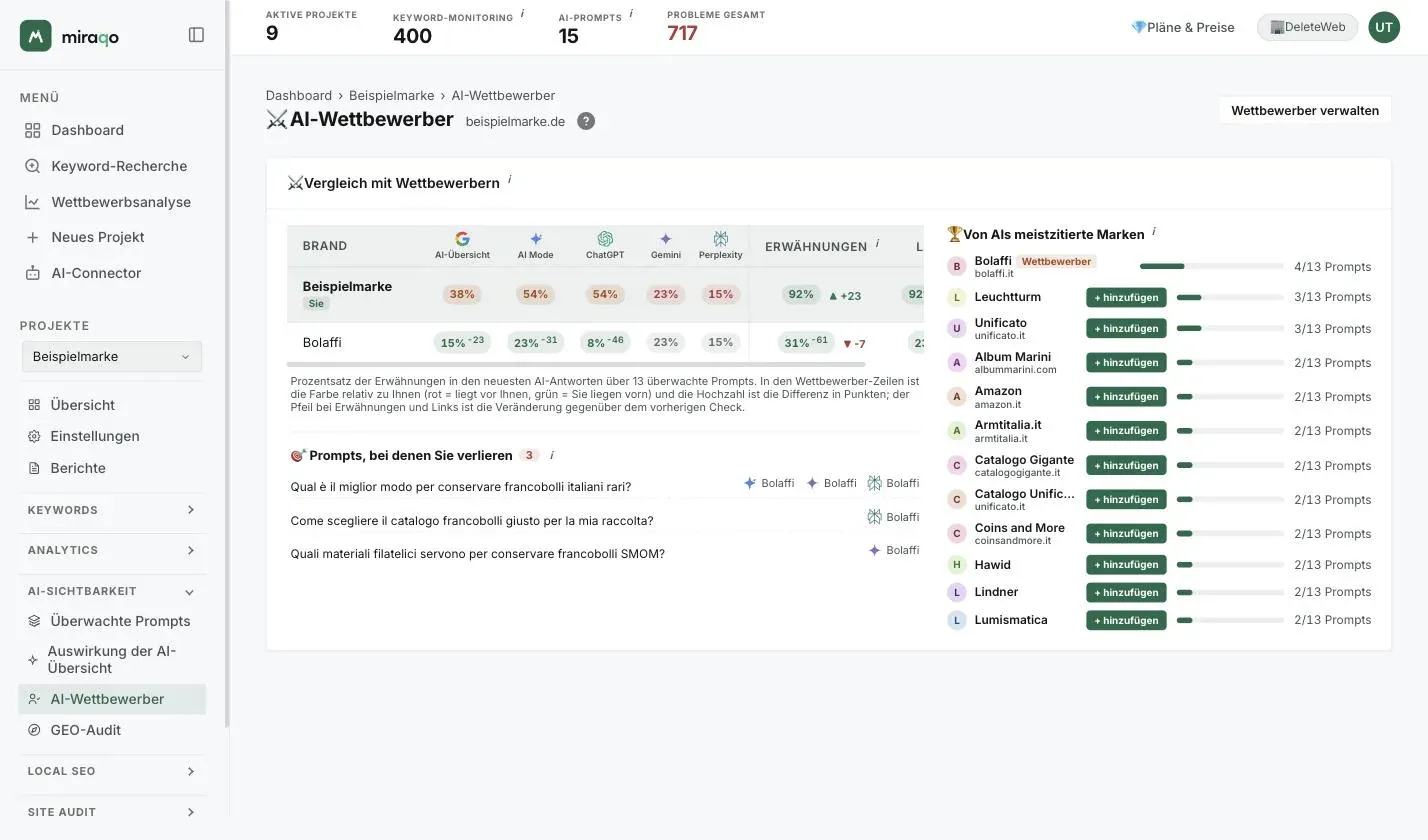Screen dimensions: 1428x840
Task: Add Lumismatica as competitor
Action: coord(1126,620)
